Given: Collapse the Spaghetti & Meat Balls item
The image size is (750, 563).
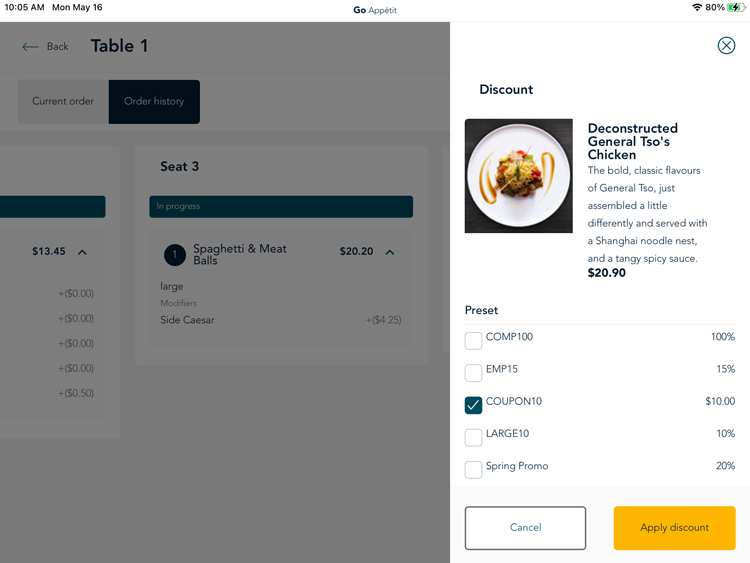Looking at the screenshot, I should click(x=390, y=252).
